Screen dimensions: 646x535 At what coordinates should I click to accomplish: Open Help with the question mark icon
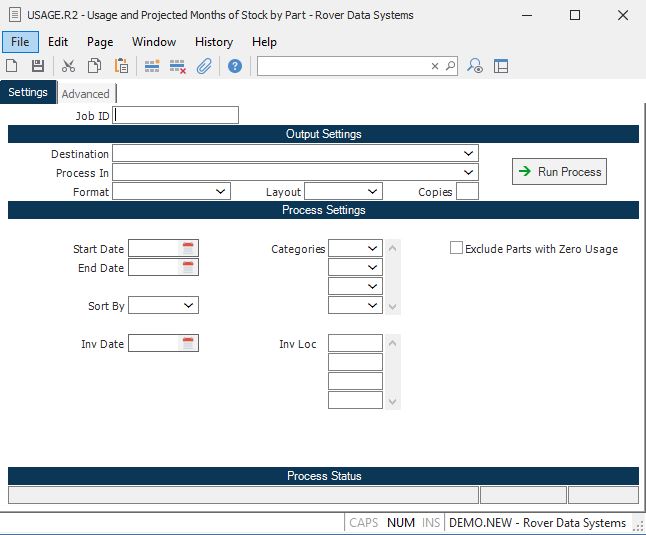[x=235, y=66]
